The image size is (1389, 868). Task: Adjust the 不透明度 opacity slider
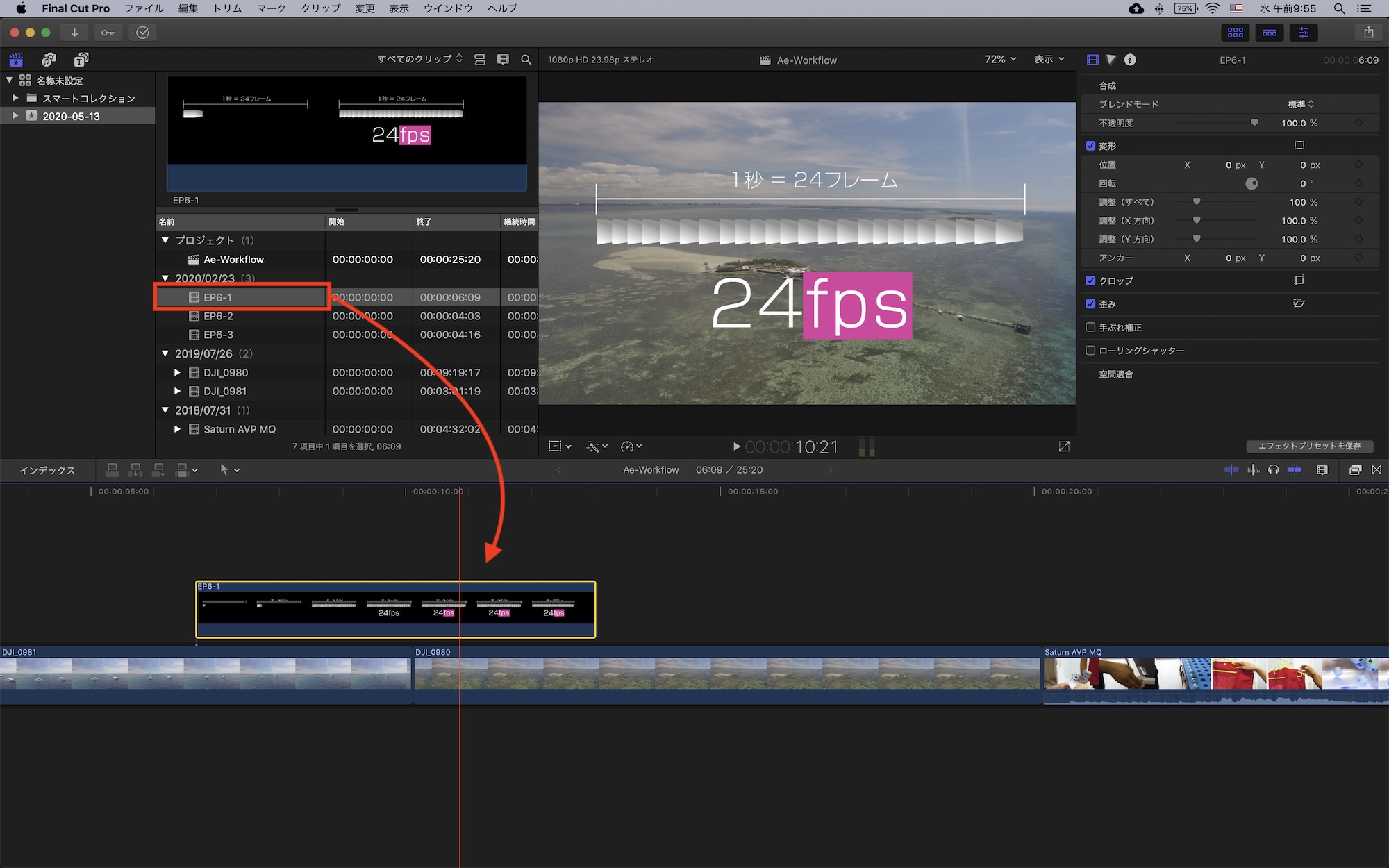[1254, 123]
